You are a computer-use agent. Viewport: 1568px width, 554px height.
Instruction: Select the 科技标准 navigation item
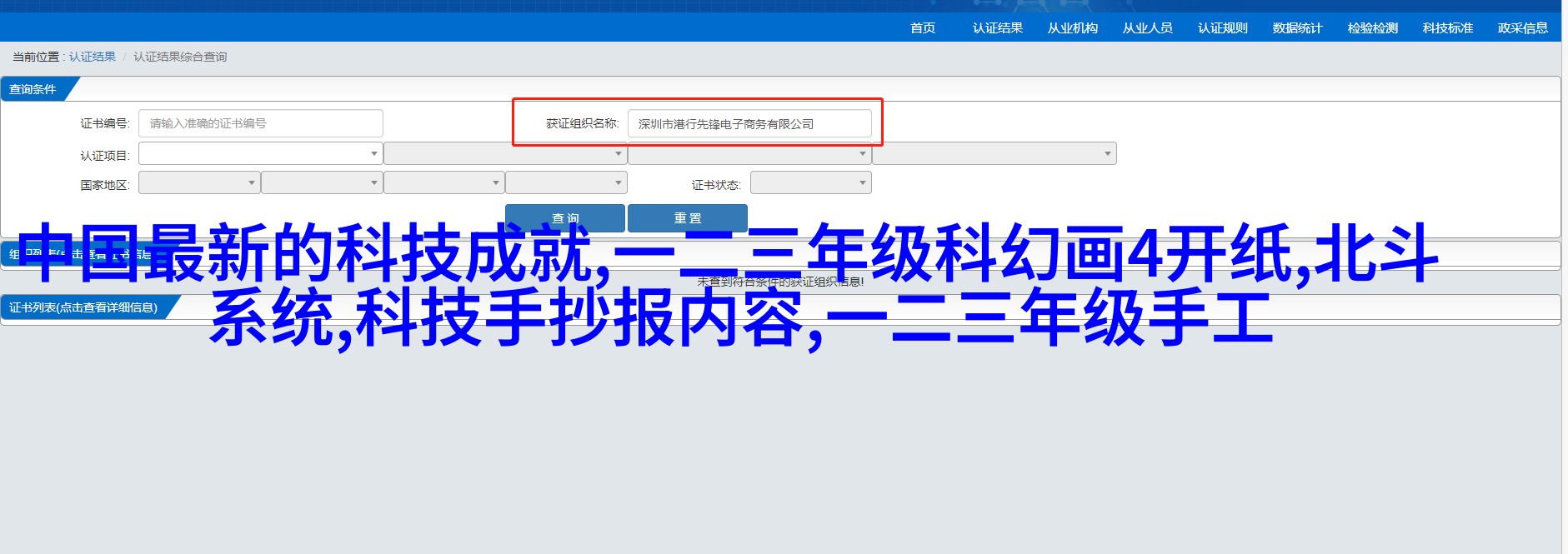pos(1447,28)
